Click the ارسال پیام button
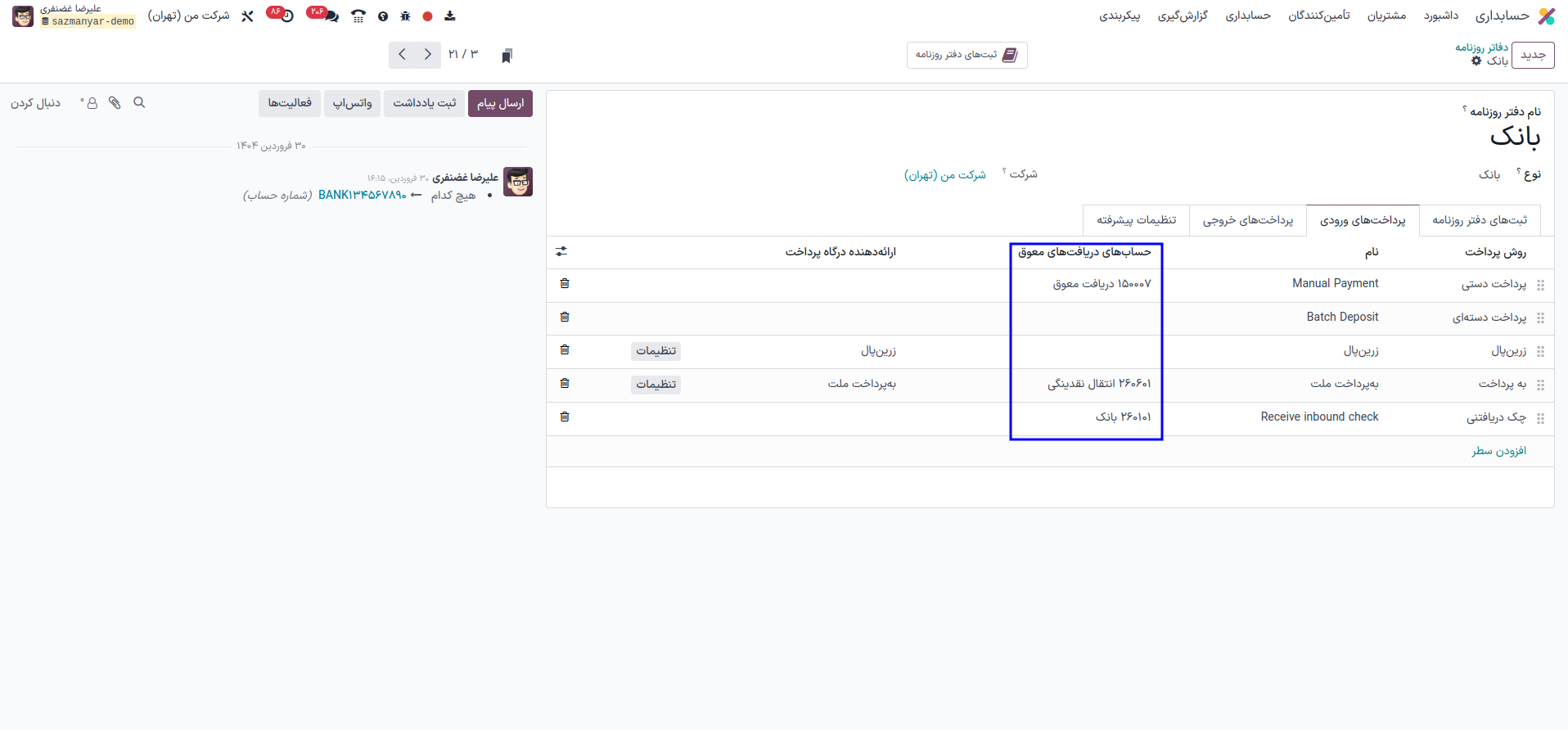Viewport: 1568px width, 730px height. (500, 104)
